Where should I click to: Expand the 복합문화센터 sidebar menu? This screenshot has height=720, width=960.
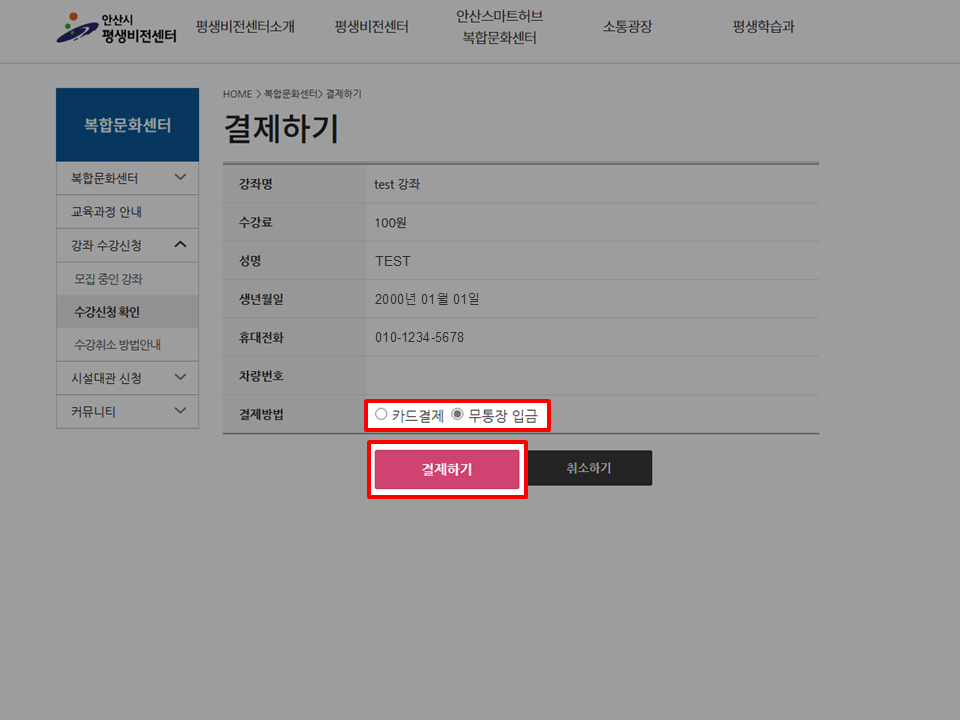[x=127, y=177]
